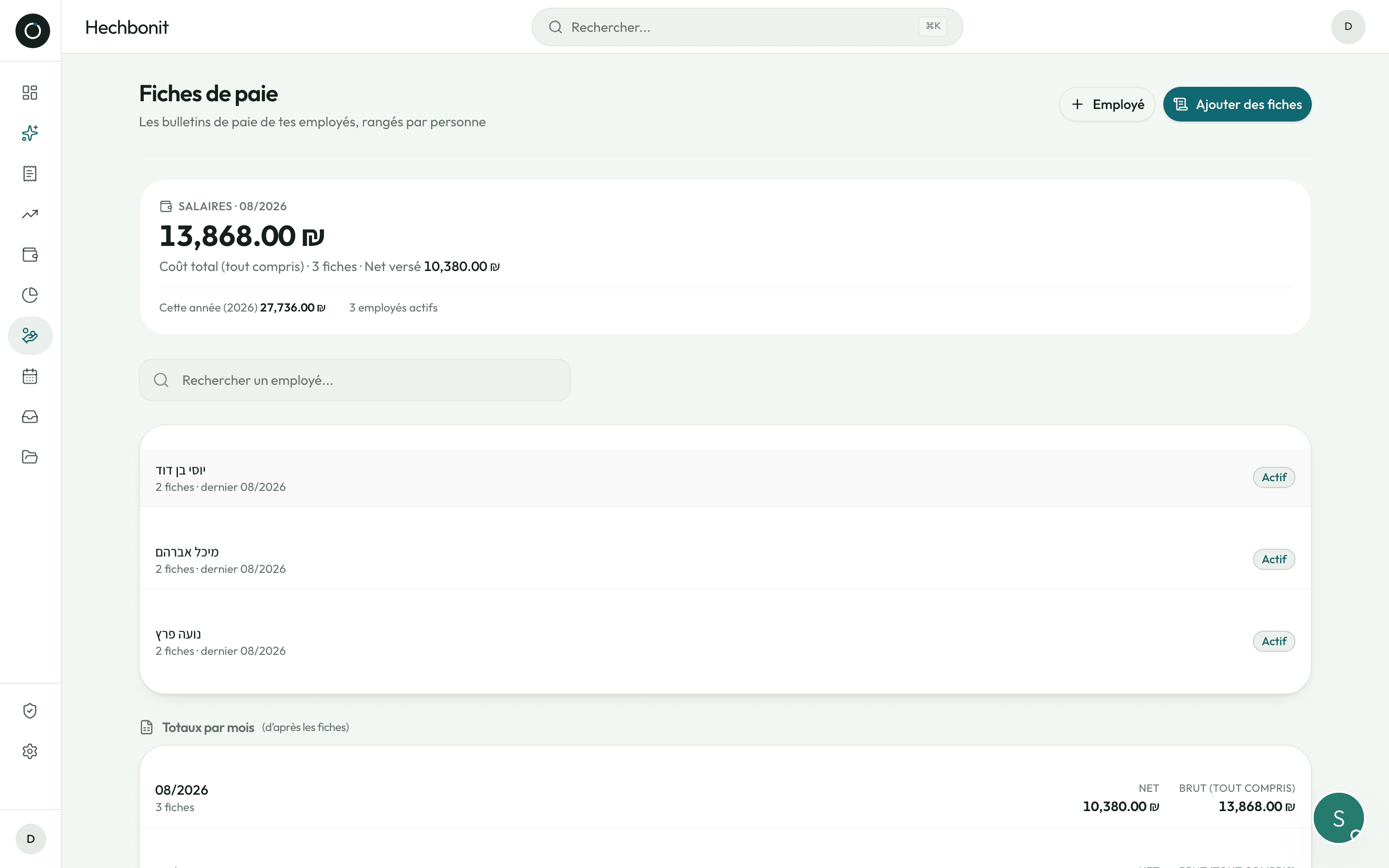Open employee row יוסי בן דוד

(x=725, y=477)
